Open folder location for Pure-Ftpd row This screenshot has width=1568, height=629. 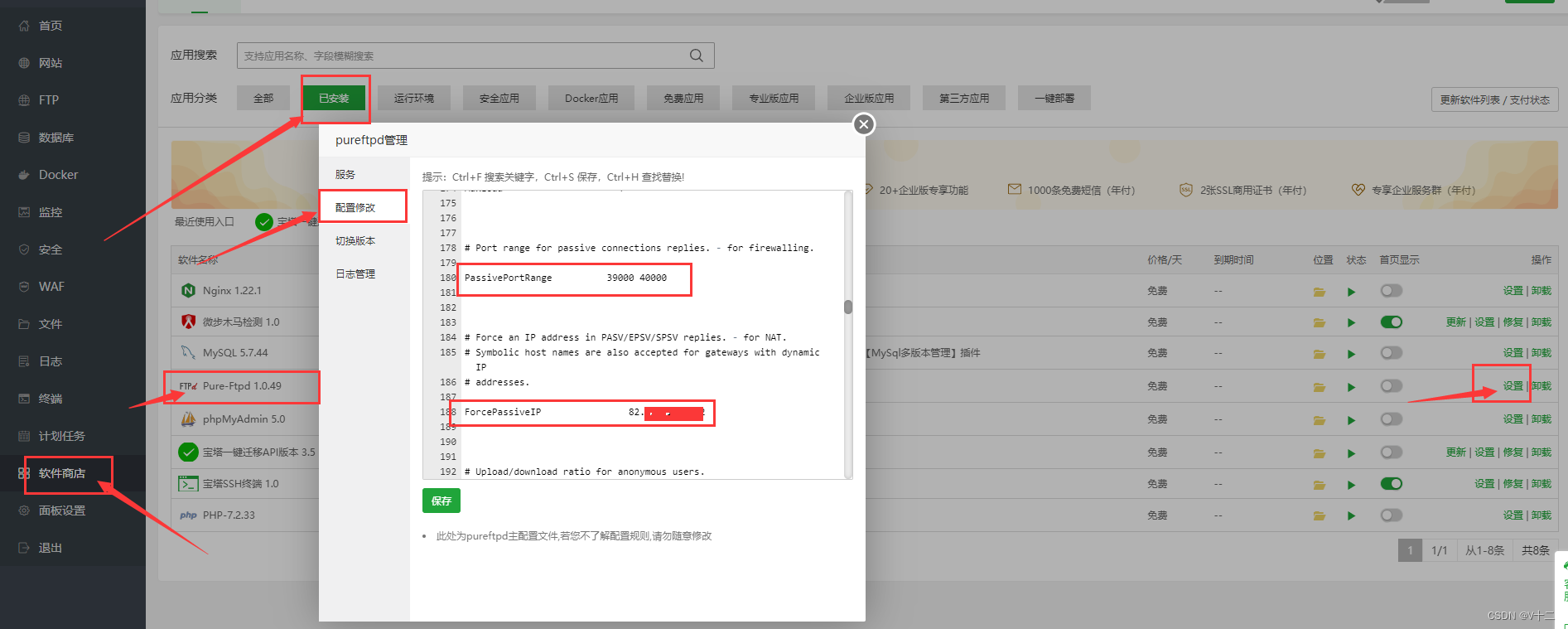1320,387
